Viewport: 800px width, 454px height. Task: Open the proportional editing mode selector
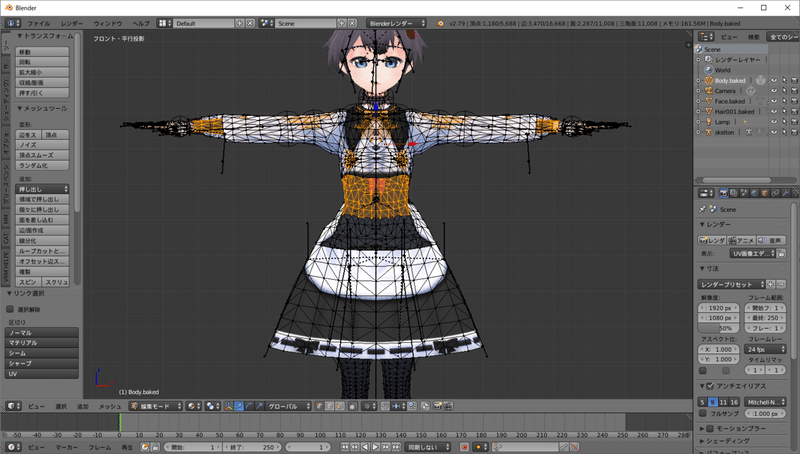(x=369, y=406)
